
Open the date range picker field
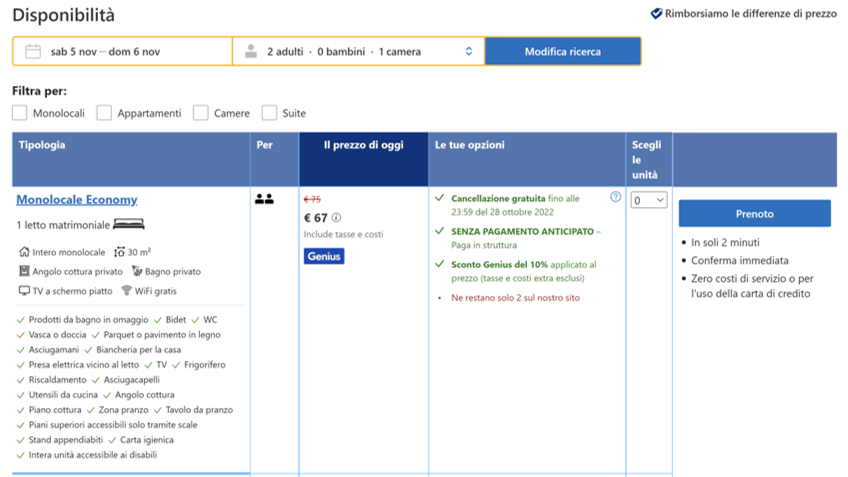pyautogui.click(x=122, y=51)
